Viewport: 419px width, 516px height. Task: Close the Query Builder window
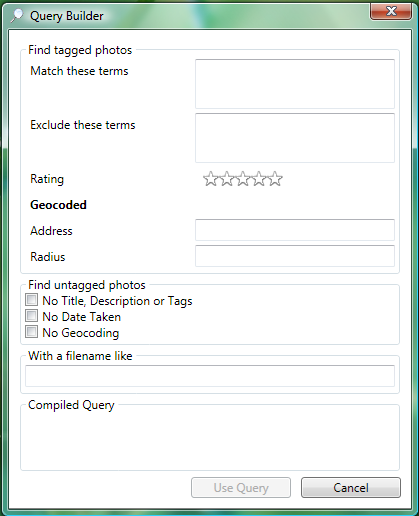pos(391,11)
